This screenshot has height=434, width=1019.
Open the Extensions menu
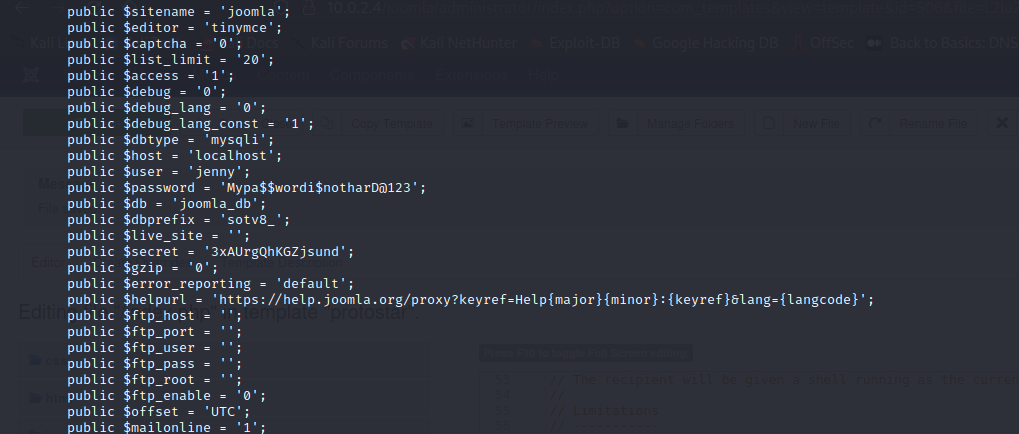[x=471, y=75]
